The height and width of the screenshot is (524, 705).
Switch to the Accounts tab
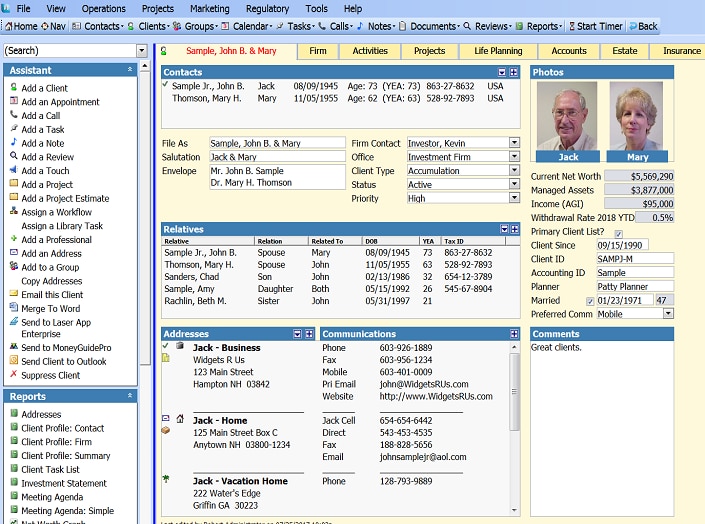(x=569, y=51)
